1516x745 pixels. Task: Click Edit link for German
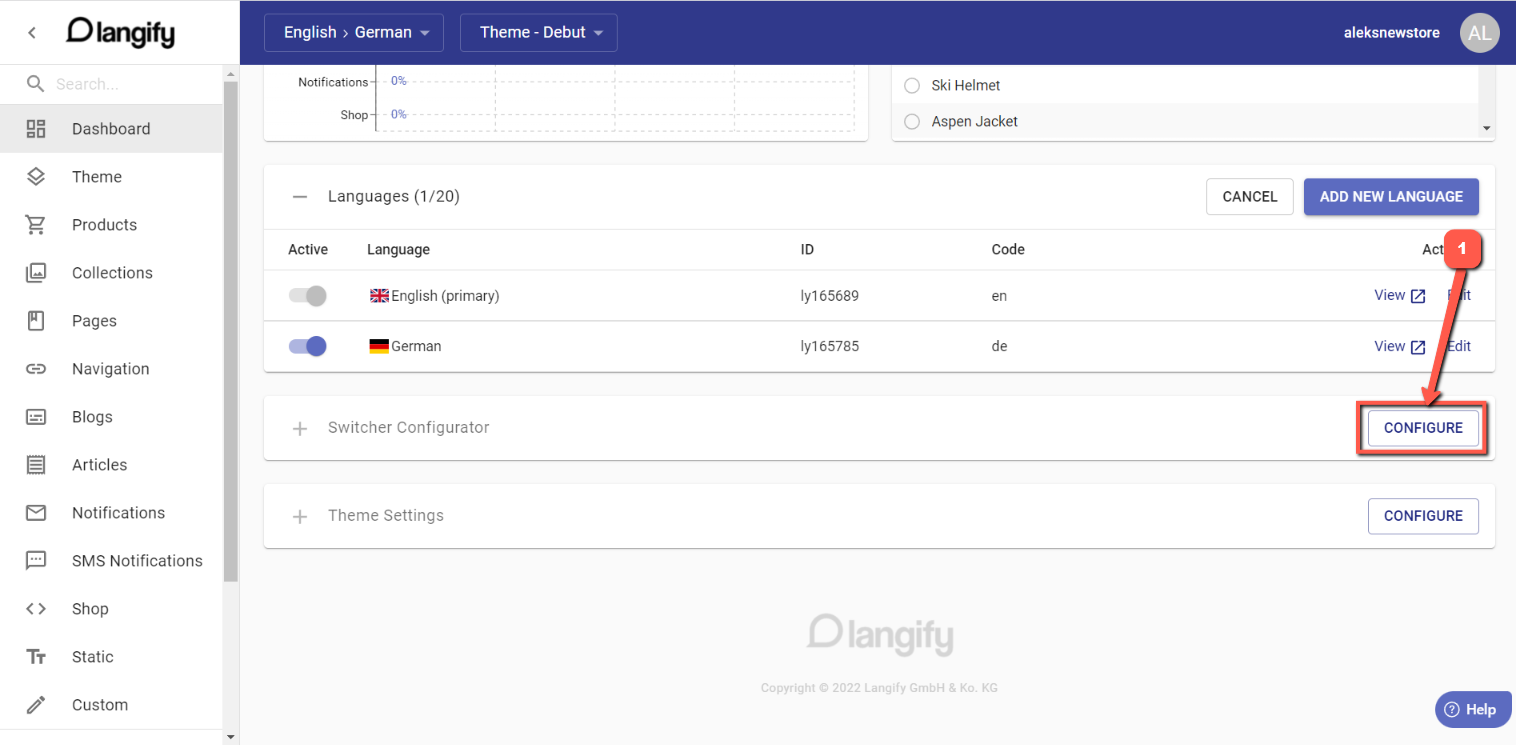[x=1459, y=346]
